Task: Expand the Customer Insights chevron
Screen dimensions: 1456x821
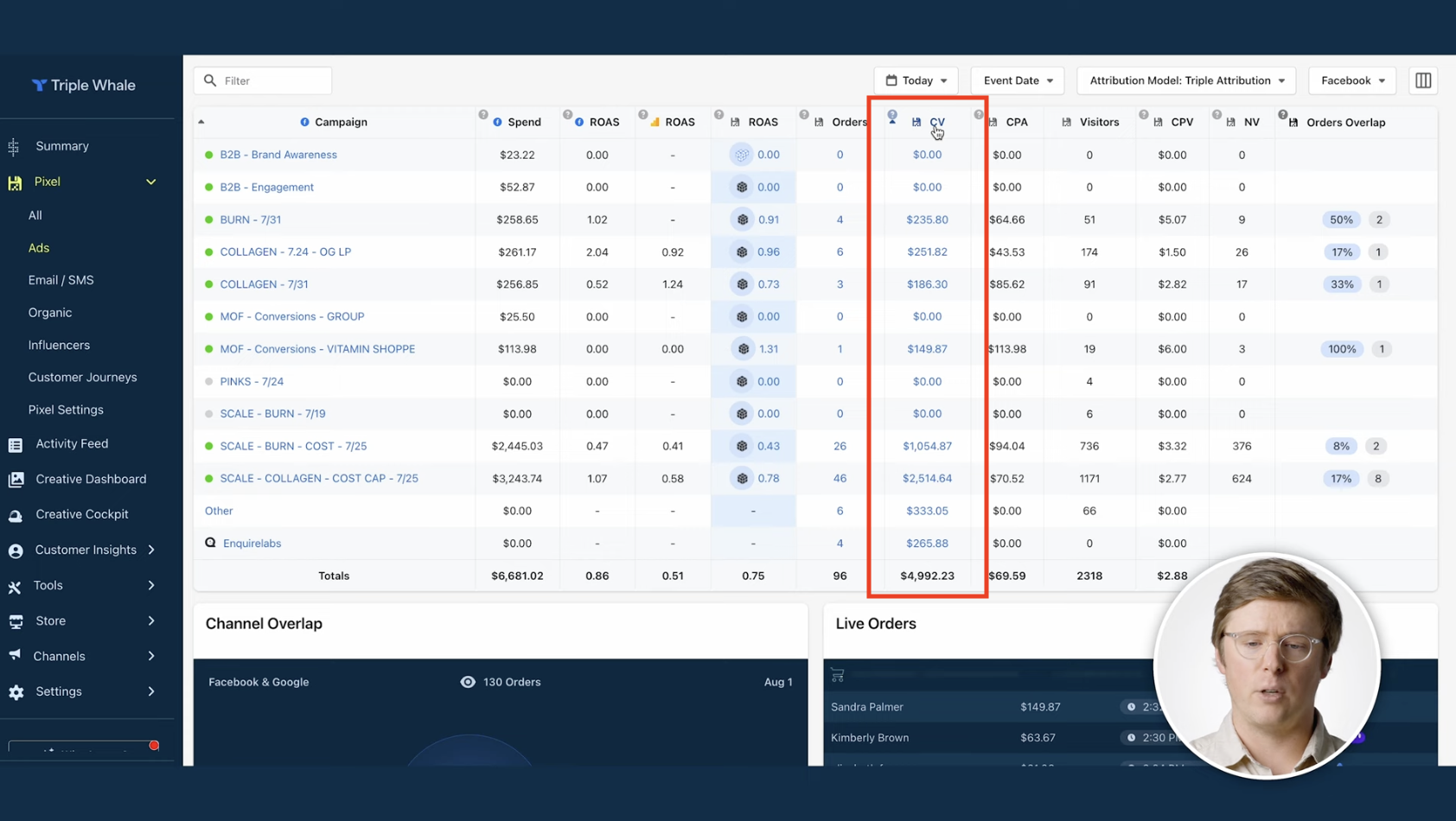Action: 151,550
